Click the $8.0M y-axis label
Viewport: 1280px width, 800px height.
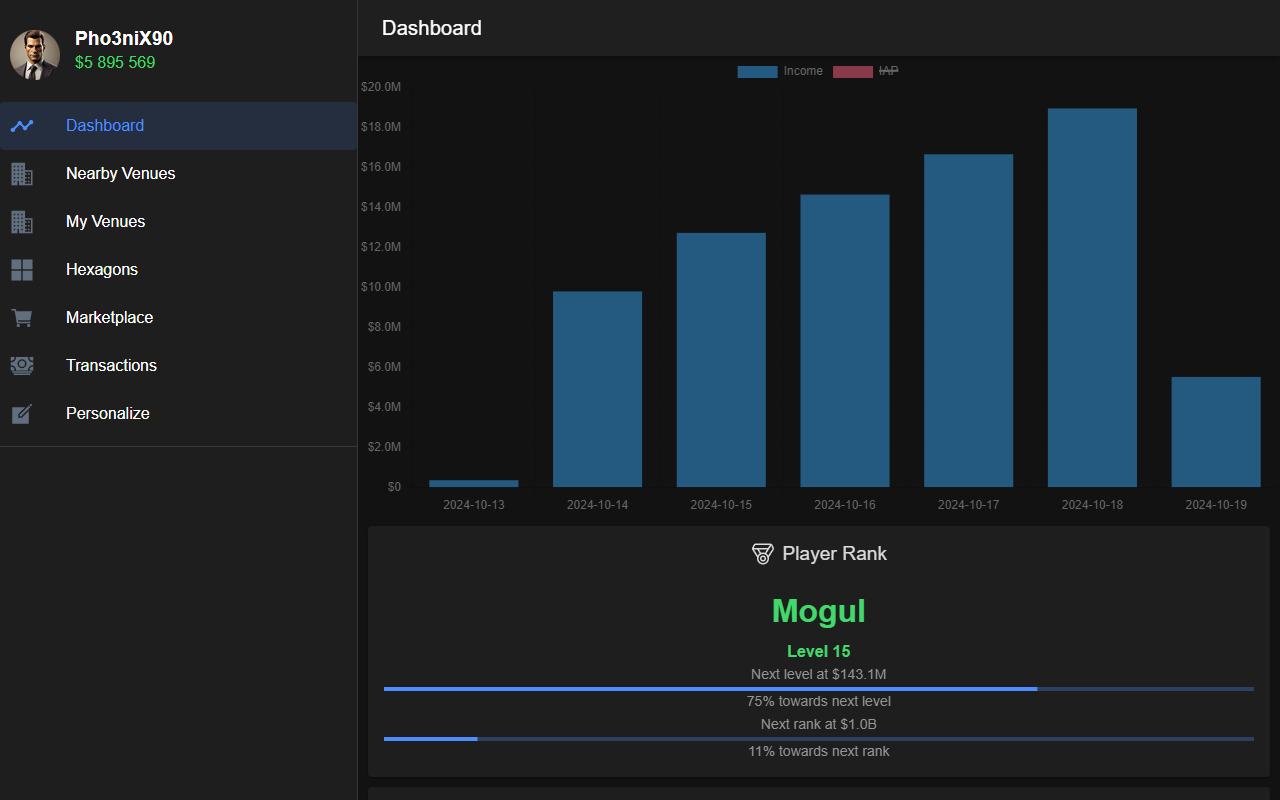pos(384,327)
